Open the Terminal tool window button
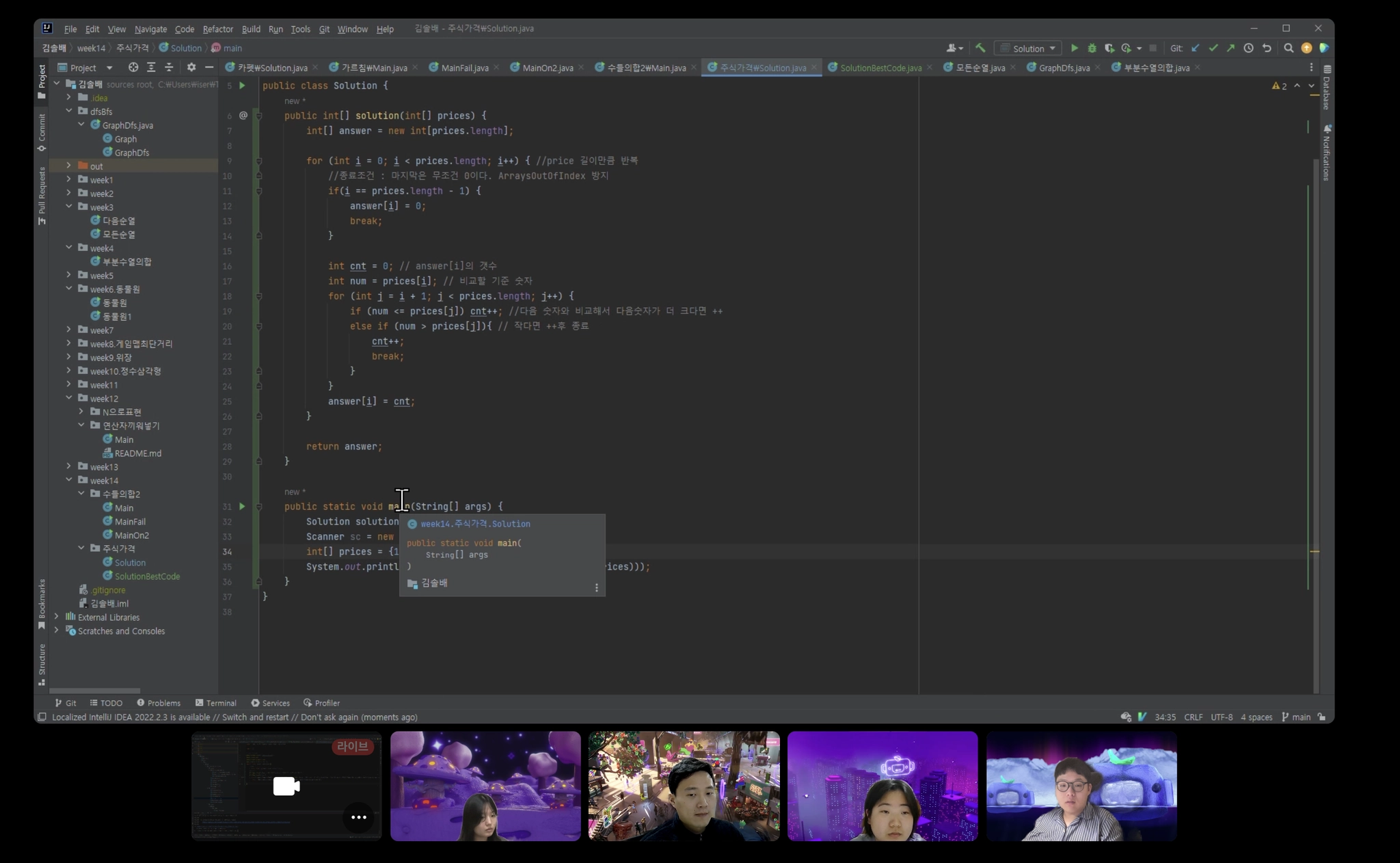 [x=216, y=703]
